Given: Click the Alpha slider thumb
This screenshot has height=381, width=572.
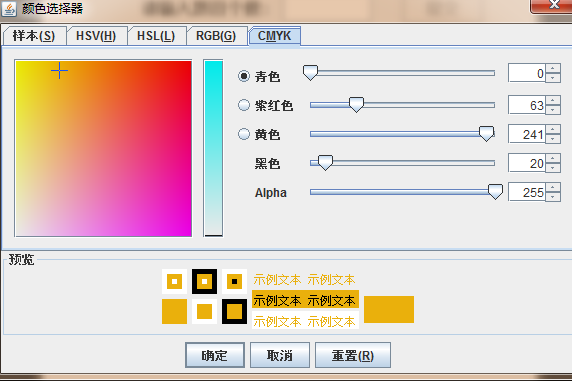Looking at the screenshot, I should coord(495,192).
